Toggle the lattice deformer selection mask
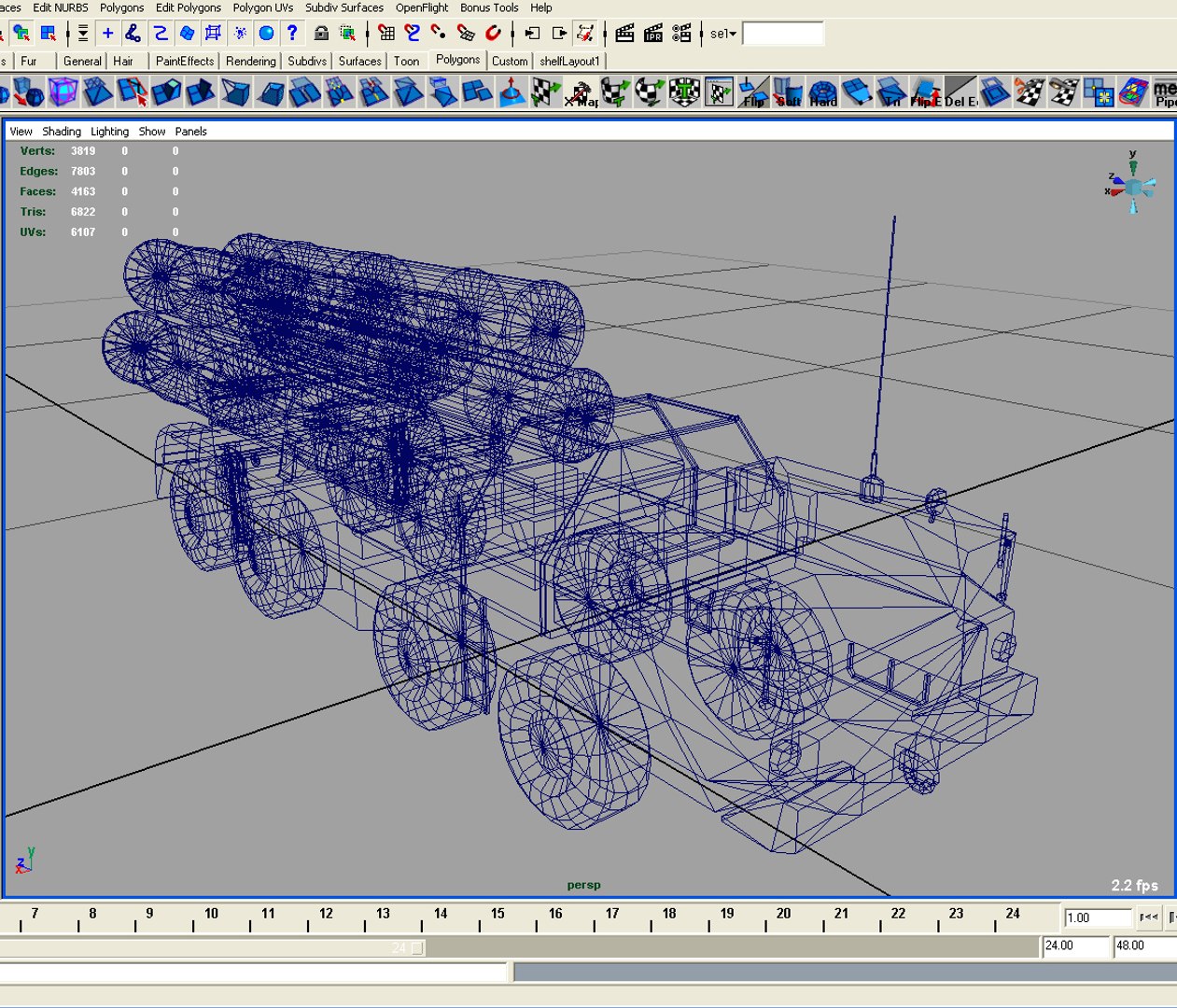 213,34
